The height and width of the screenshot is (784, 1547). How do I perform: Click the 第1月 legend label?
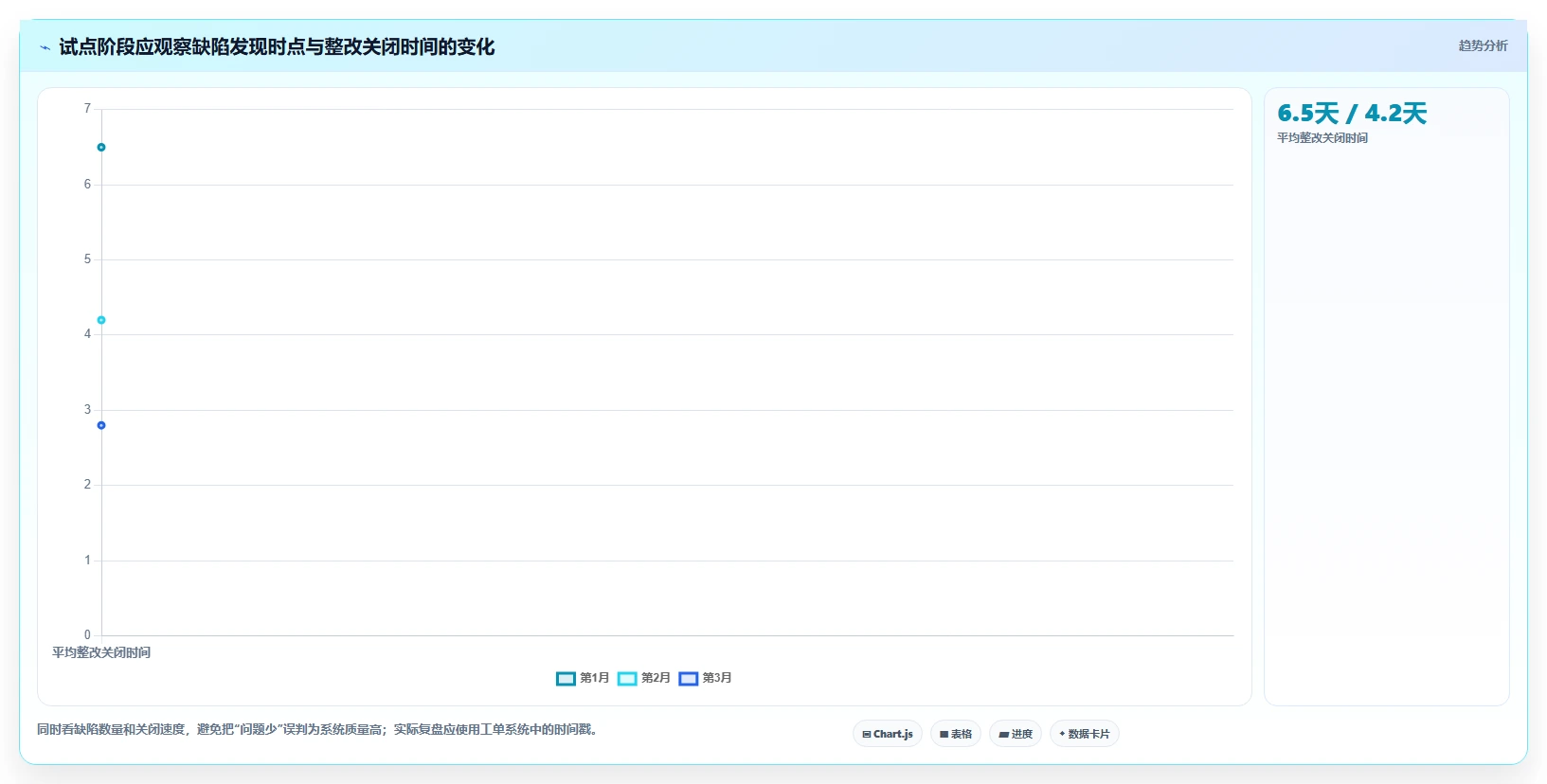click(x=595, y=678)
